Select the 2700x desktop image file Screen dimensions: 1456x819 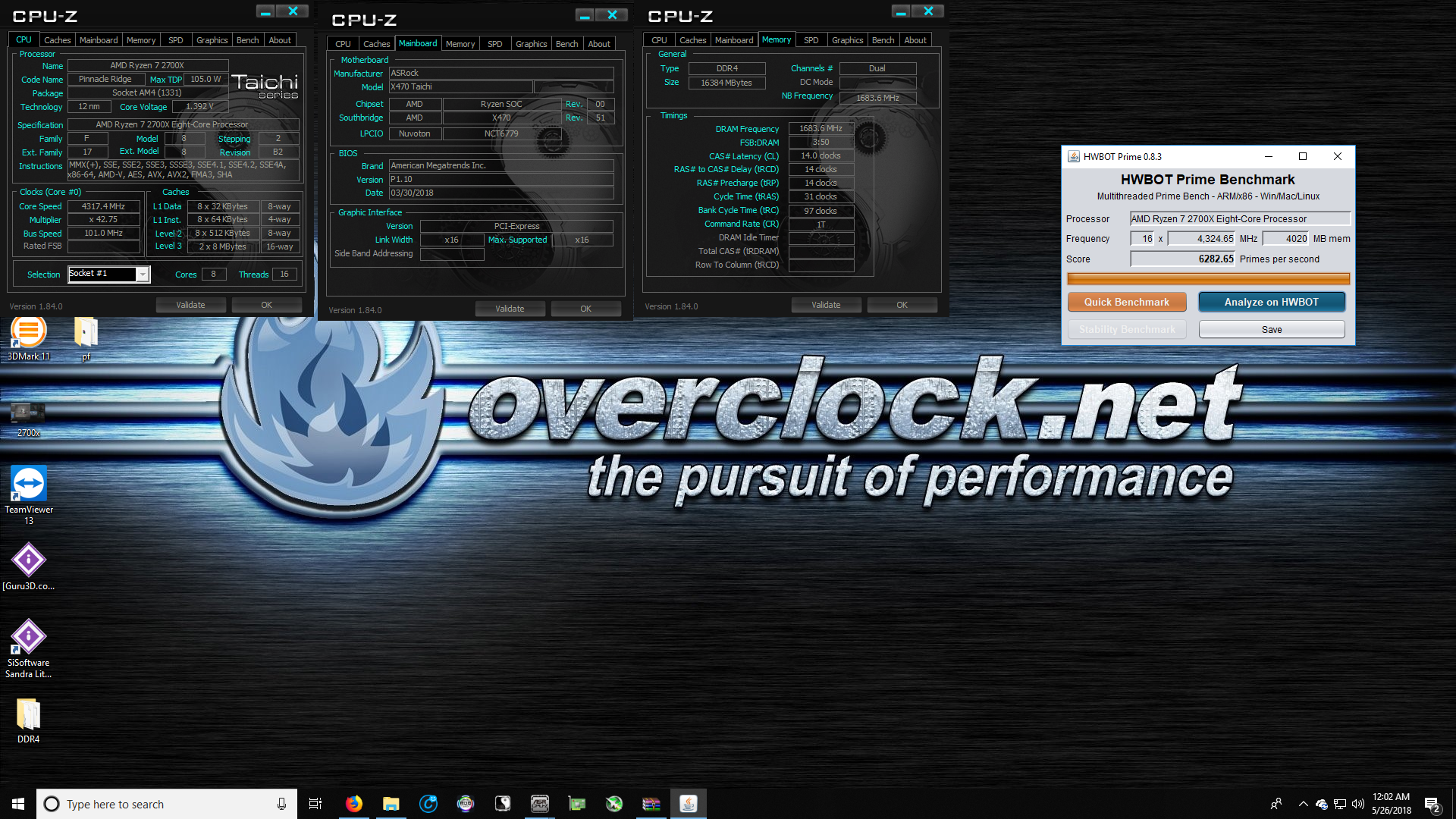(x=28, y=419)
